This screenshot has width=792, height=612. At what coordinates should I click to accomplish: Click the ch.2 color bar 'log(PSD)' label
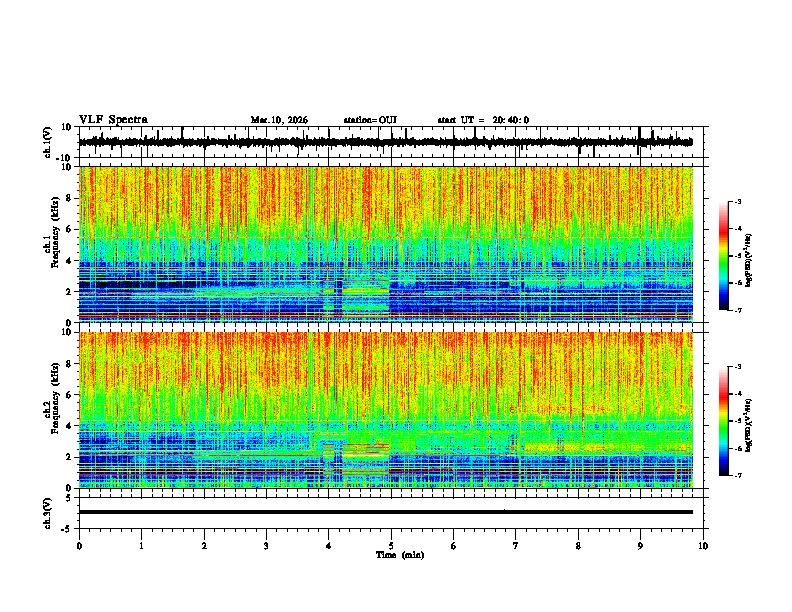(x=749, y=425)
